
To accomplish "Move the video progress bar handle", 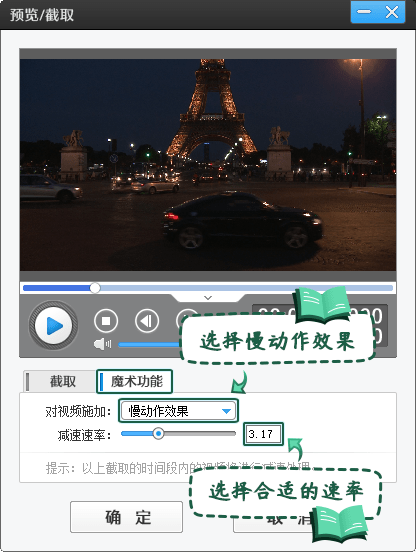I will [95, 288].
